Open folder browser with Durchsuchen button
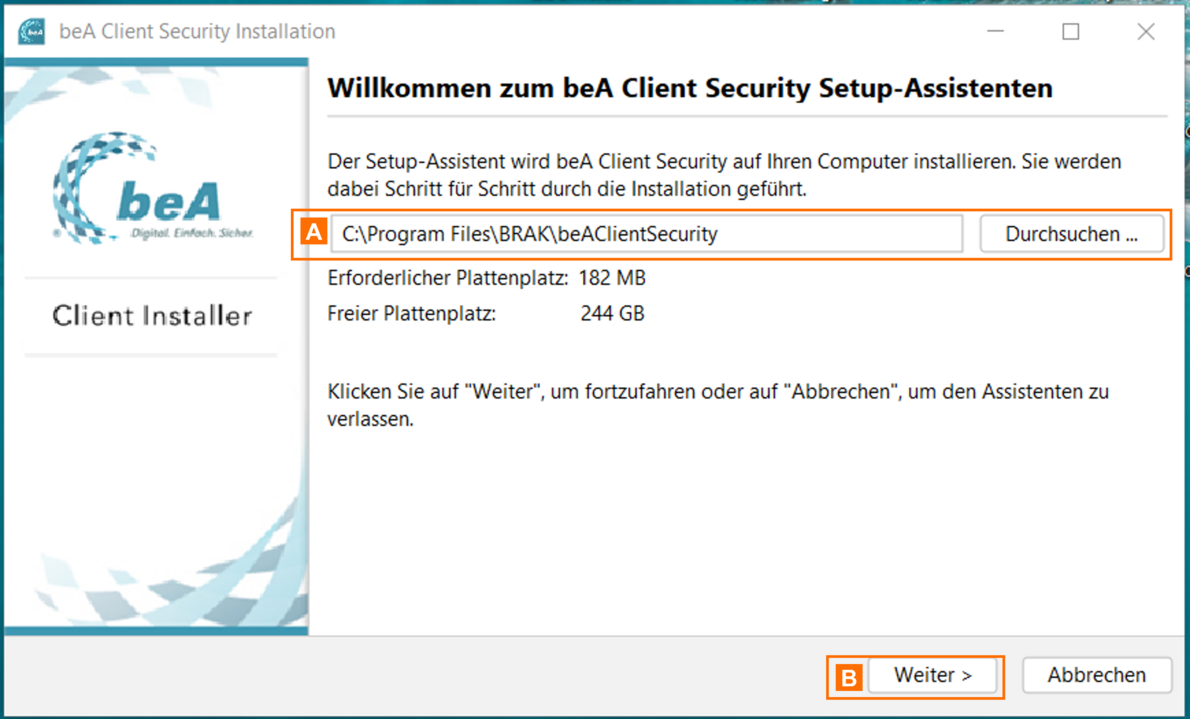The height and width of the screenshot is (719, 1190). pos(1071,234)
